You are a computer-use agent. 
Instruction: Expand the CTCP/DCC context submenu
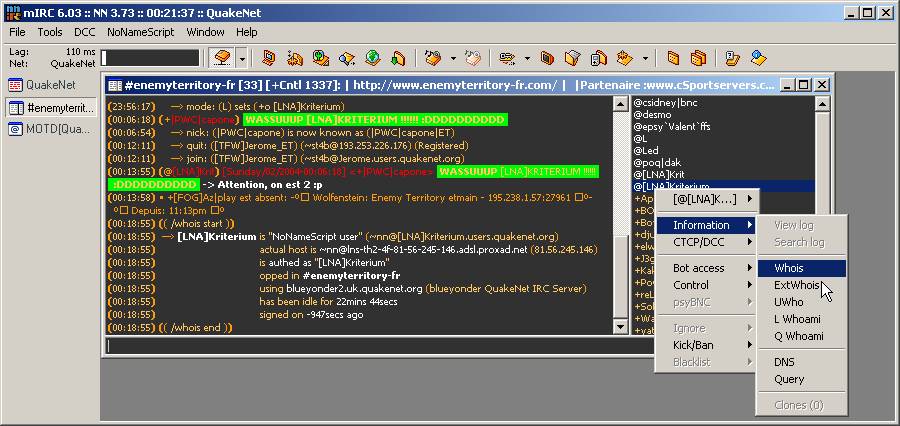click(705, 242)
